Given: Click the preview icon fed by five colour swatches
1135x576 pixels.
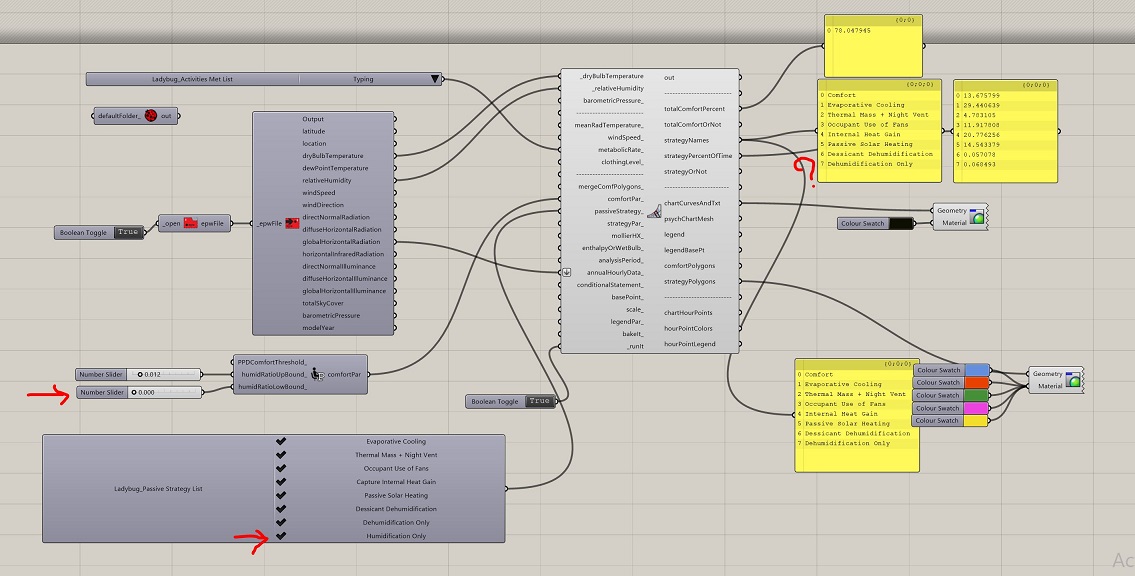Looking at the screenshot, I should pos(1073,380).
